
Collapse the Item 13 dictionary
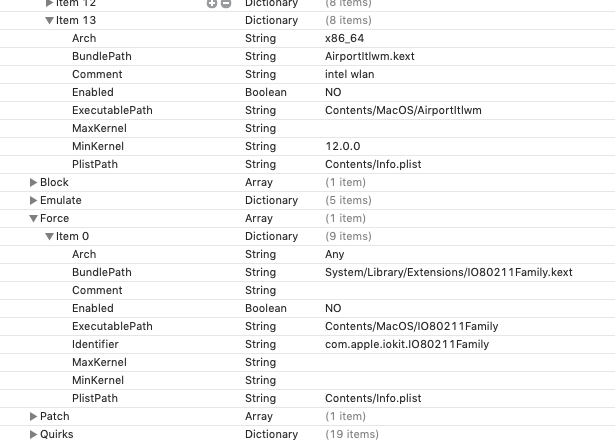coord(50,20)
